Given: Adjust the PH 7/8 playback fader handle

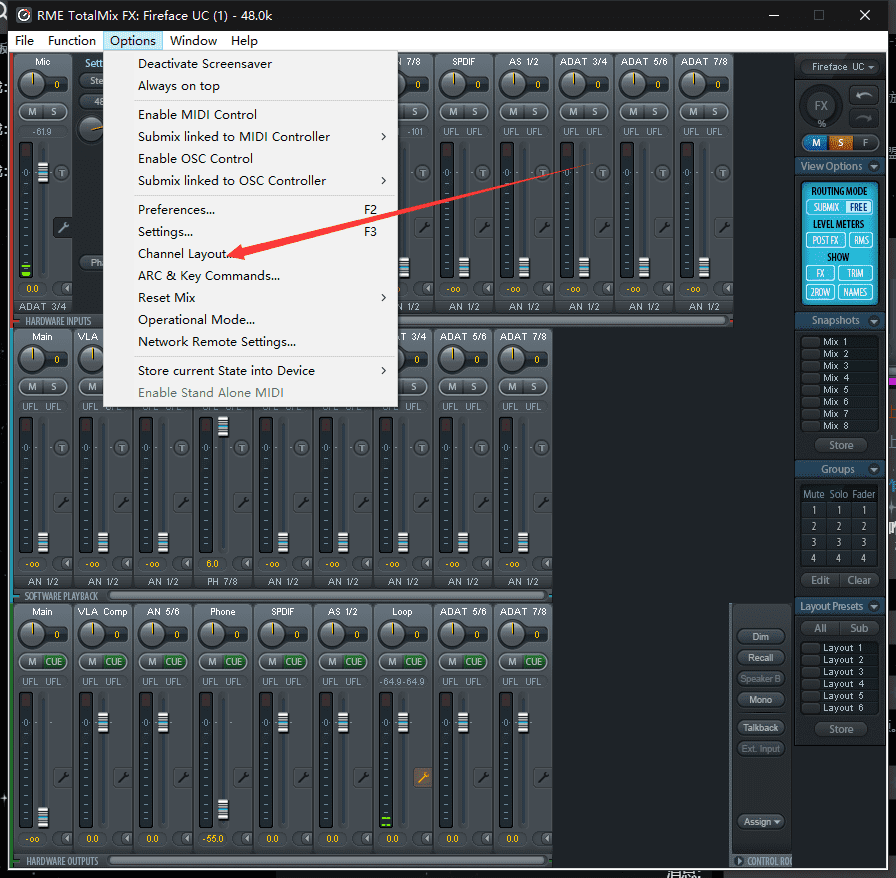Looking at the screenshot, I should point(223,426).
